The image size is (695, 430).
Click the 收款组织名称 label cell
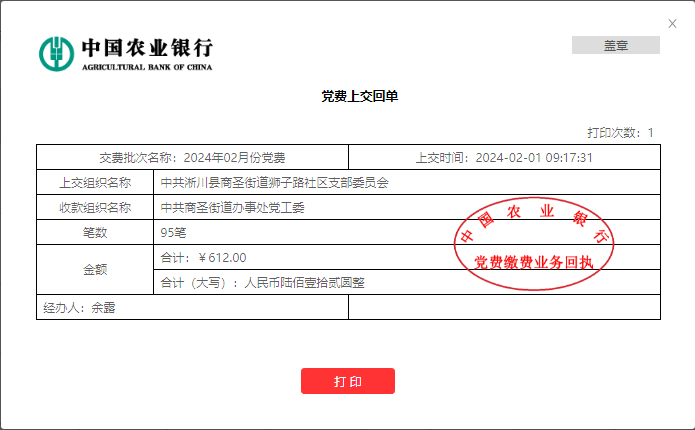(x=95, y=207)
